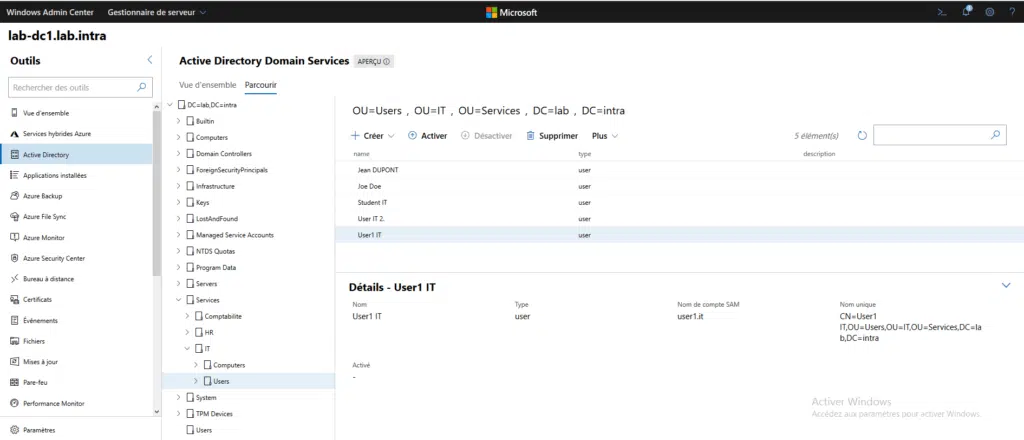Screen dimensions: 1024x440
Task: Select the Computers node under IT
Action: (x=229, y=365)
